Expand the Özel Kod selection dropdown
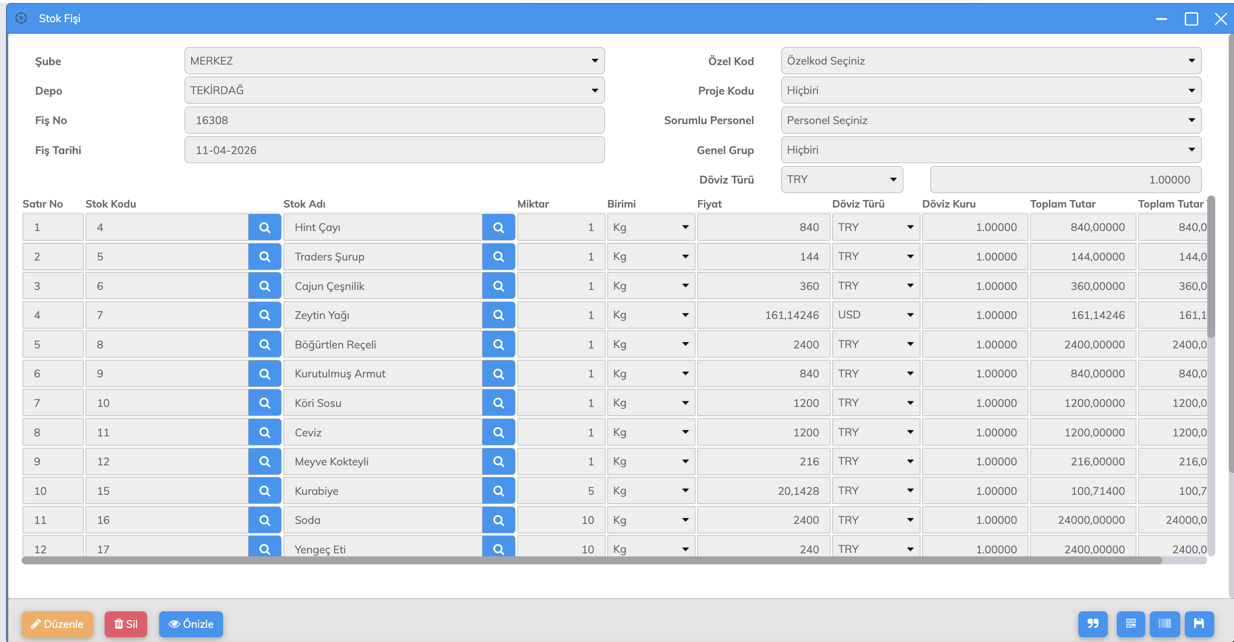 (990, 61)
